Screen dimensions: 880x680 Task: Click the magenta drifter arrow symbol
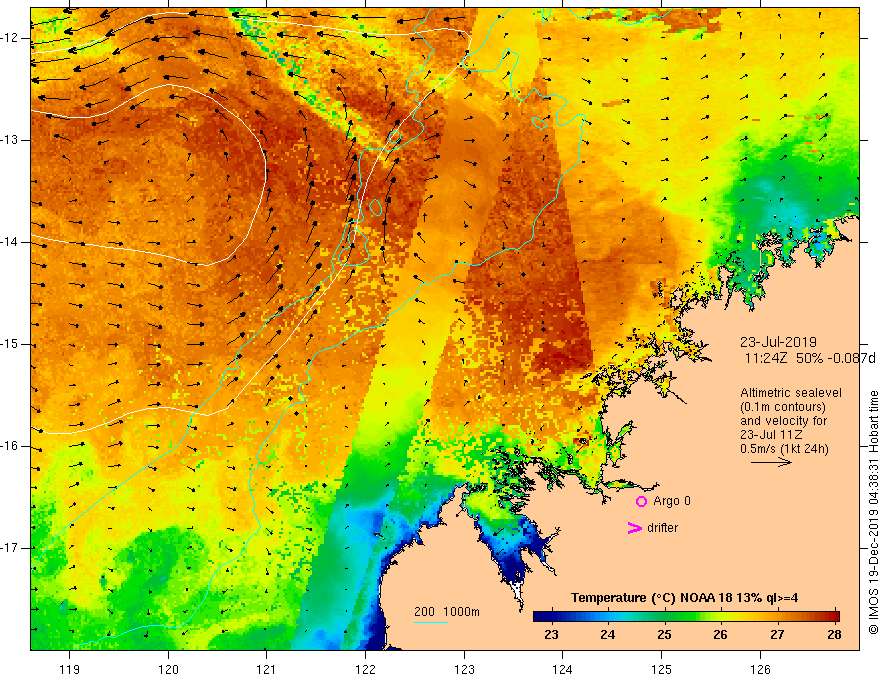tap(634, 528)
